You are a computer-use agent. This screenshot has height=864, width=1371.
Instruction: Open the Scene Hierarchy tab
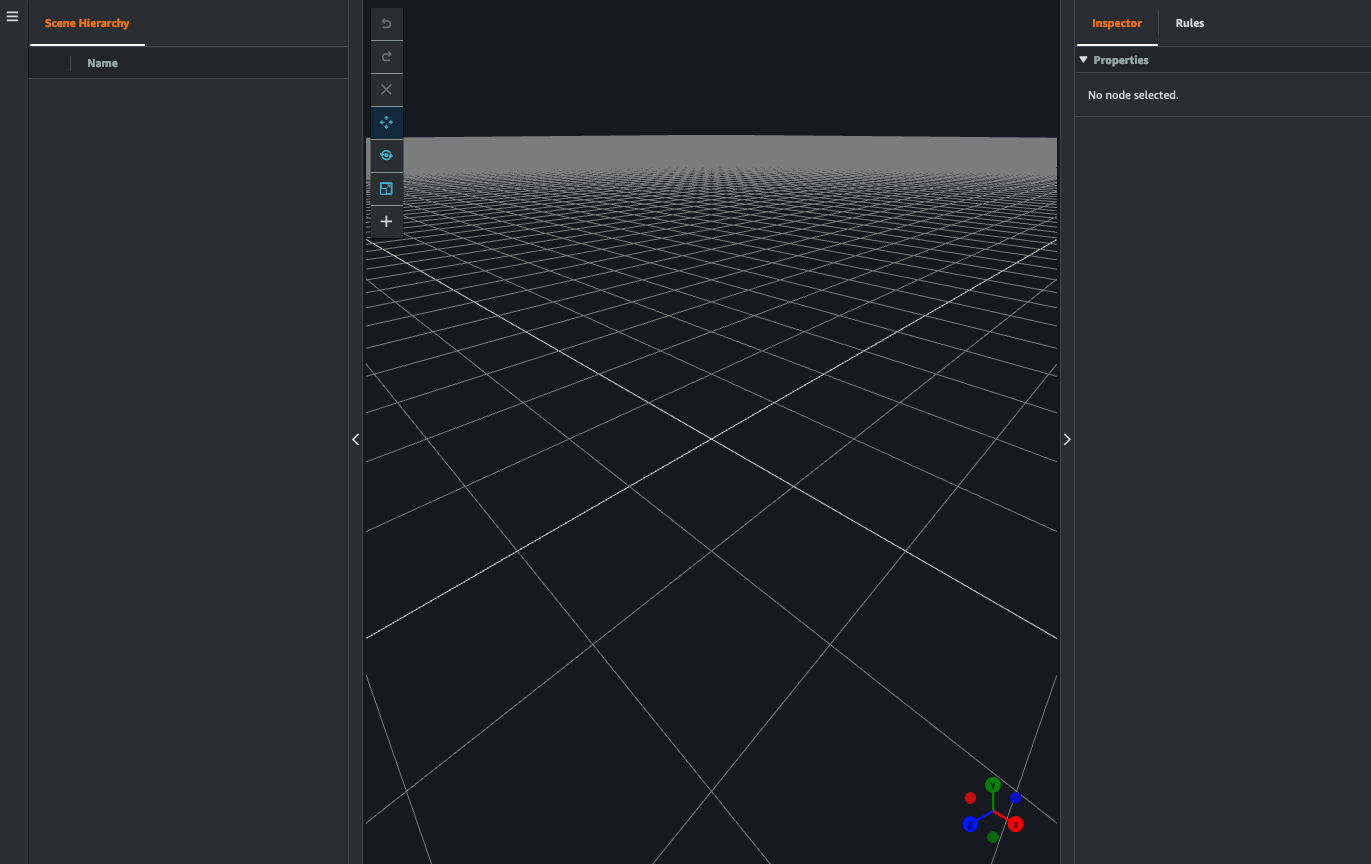pyautogui.click(x=87, y=23)
